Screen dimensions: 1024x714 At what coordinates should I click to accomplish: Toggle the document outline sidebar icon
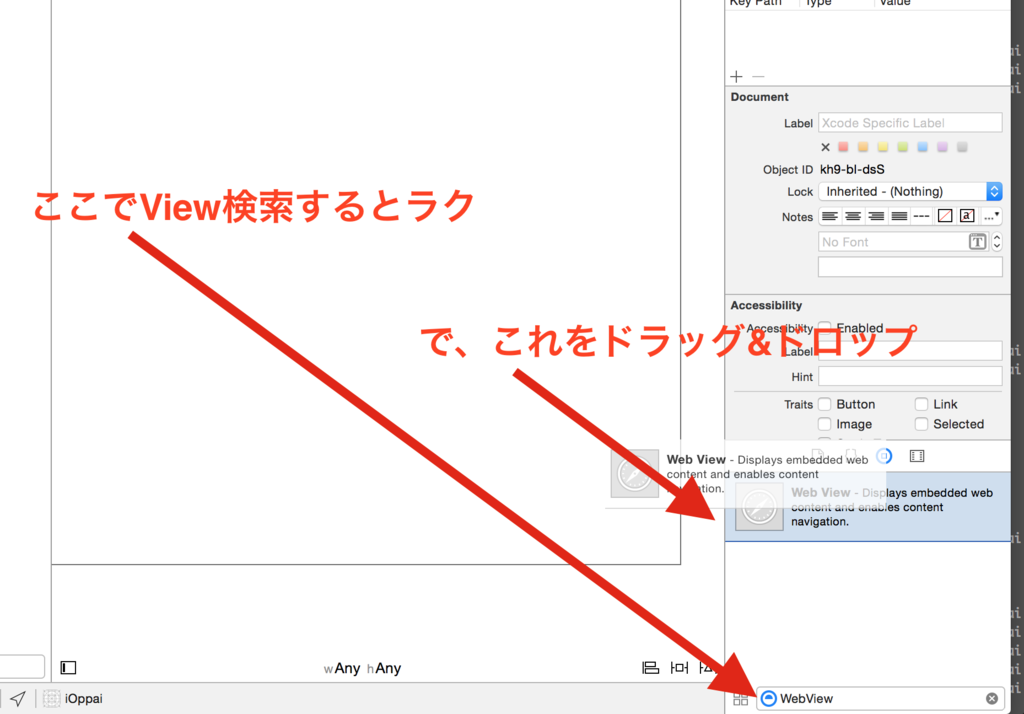pyautogui.click(x=69, y=668)
